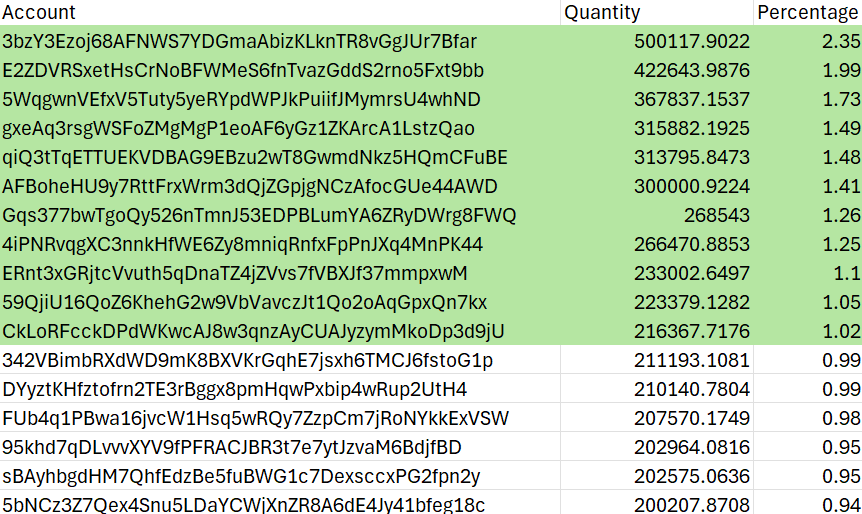Screen dimensions: 862x514
Task: Click quantity cell 315882.1925
Action: (657, 128)
